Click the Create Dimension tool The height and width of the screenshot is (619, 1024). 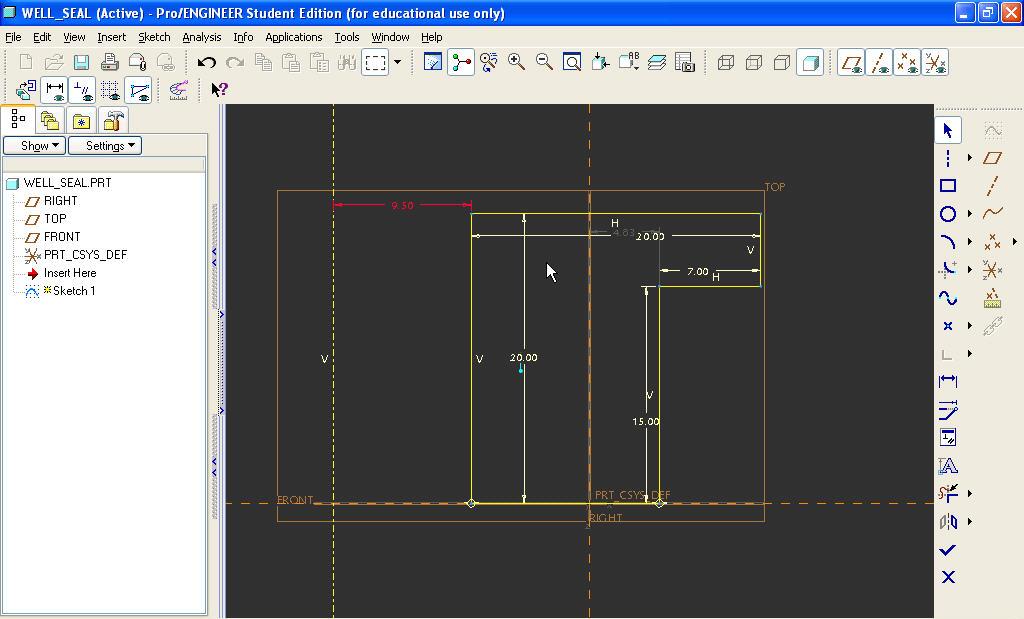tap(948, 381)
